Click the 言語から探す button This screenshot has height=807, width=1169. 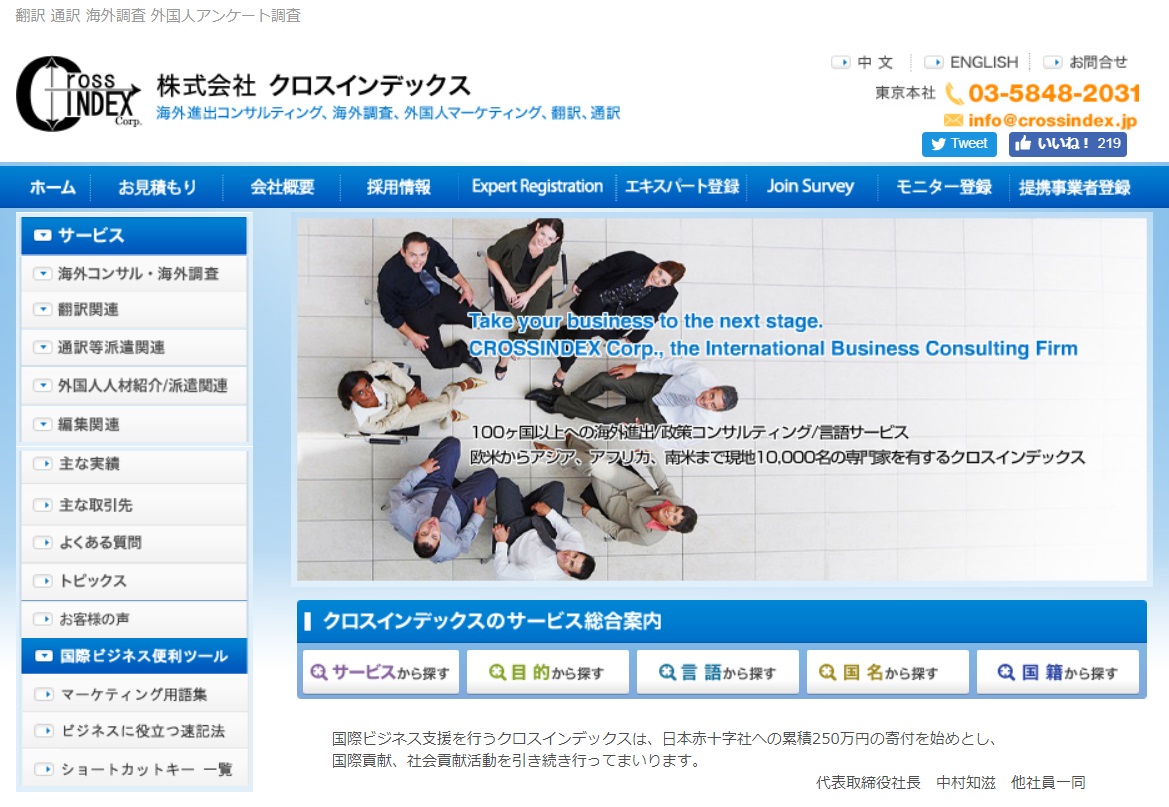tap(718, 672)
